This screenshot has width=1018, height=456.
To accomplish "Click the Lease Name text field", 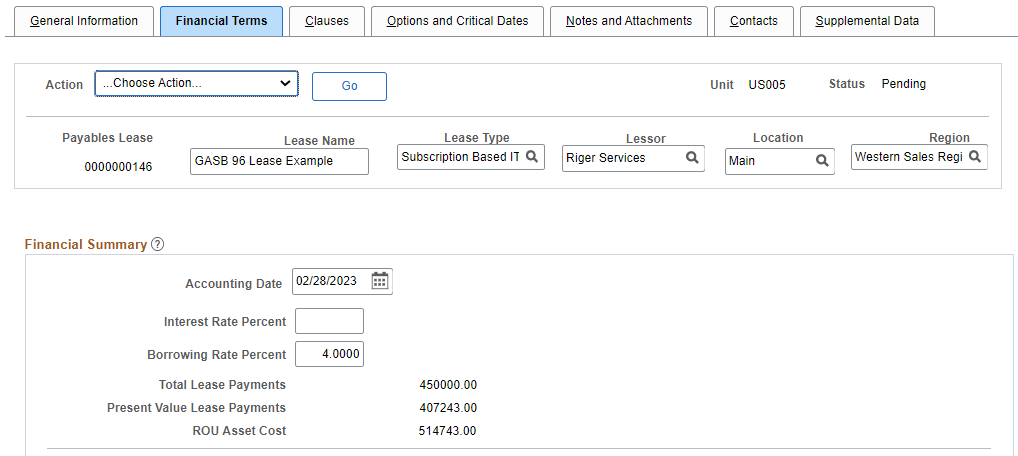I will 279,161.
